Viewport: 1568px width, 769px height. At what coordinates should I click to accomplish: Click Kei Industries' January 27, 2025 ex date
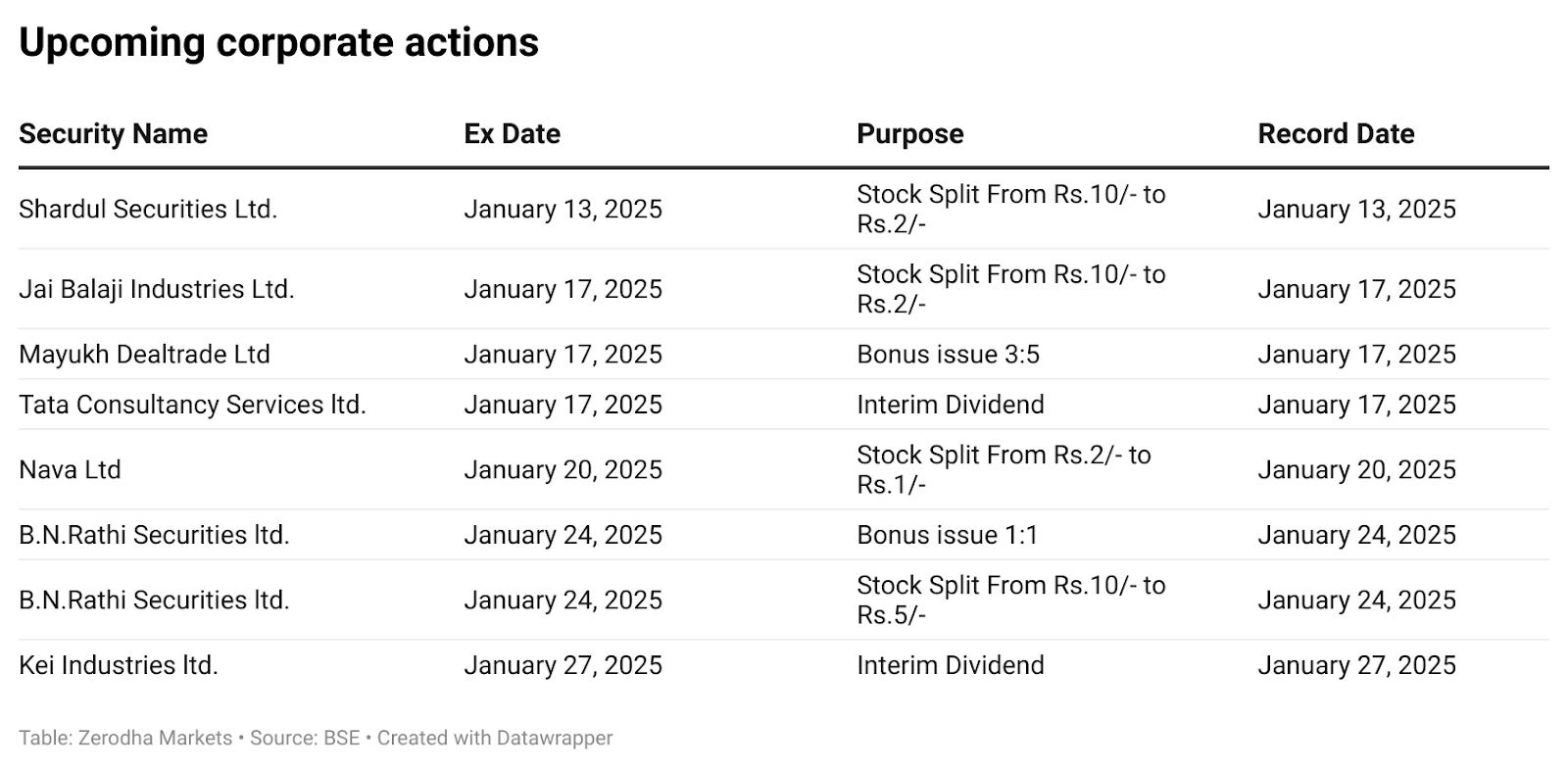(x=563, y=665)
